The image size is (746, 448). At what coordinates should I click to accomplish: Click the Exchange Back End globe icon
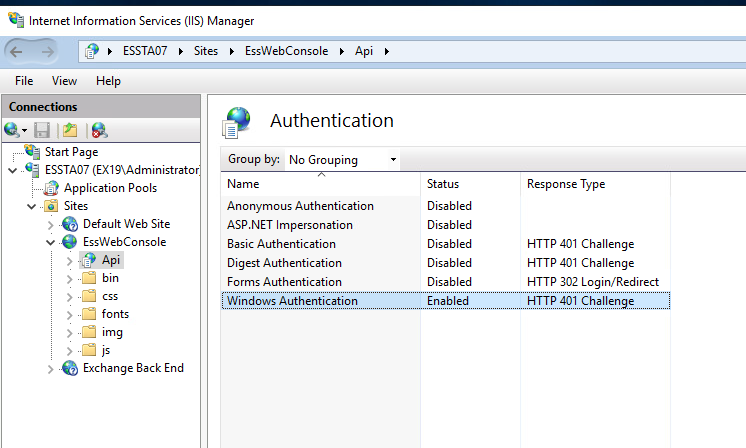click(70, 368)
